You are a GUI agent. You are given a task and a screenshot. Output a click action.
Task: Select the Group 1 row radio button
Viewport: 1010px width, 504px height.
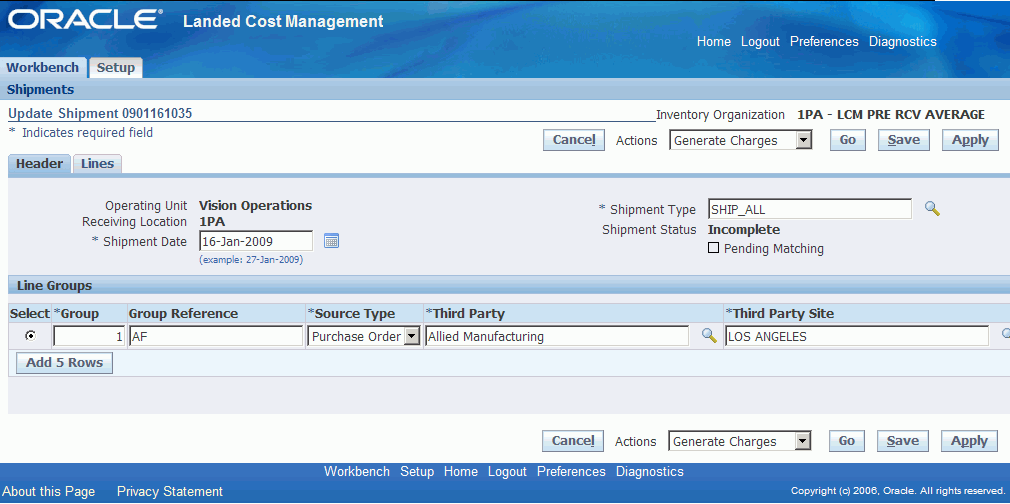[x=30, y=335]
